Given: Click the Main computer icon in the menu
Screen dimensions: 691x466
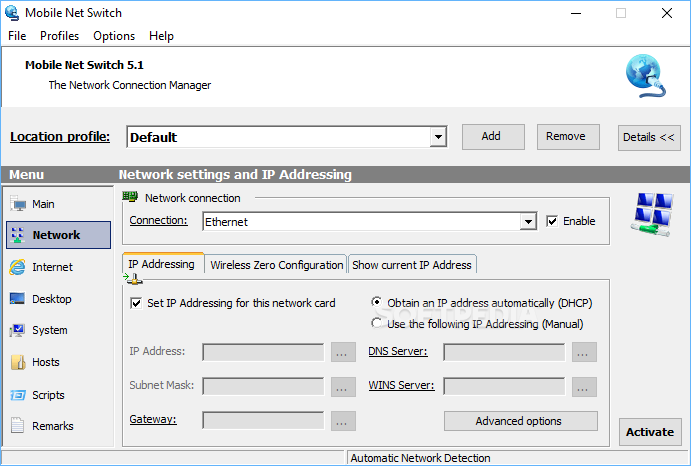Looking at the screenshot, I should (18, 204).
